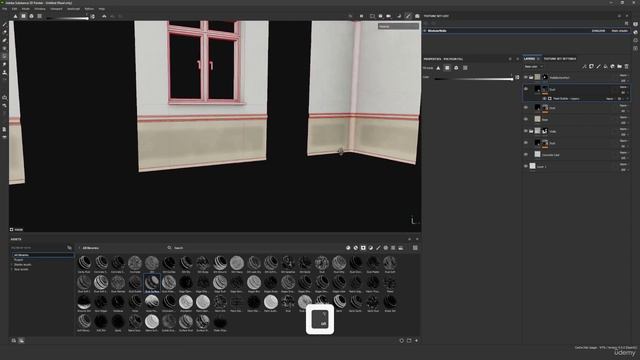Select UV chunk fill in Properties panel
The width and height of the screenshot is (640, 360).
(465, 68)
